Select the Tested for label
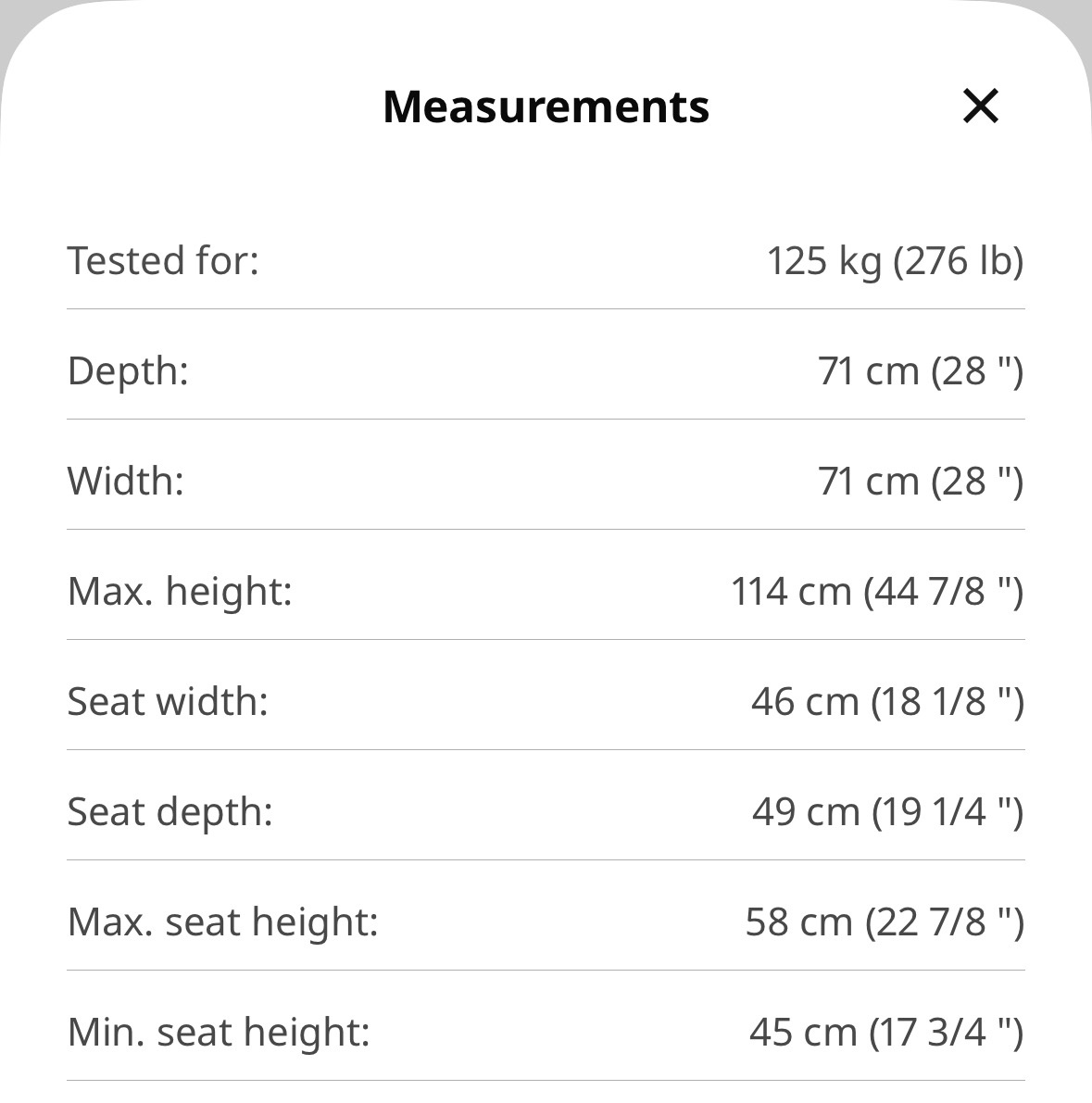The height and width of the screenshot is (1103, 1092). click(163, 260)
